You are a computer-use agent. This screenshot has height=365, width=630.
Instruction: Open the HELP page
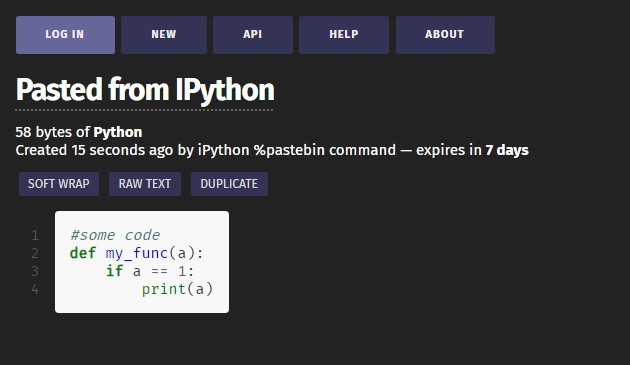(344, 35)
